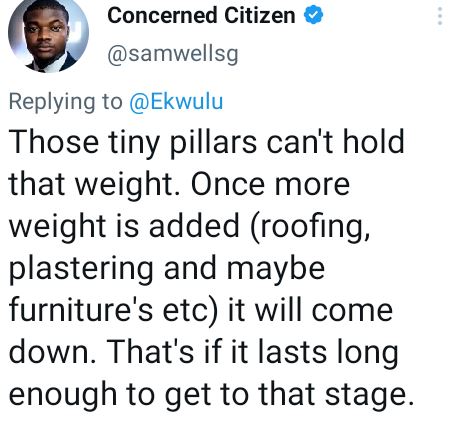Open the Concerned Citizen display name
Screen dimensions: 463x424
click(x=201, y=15)
